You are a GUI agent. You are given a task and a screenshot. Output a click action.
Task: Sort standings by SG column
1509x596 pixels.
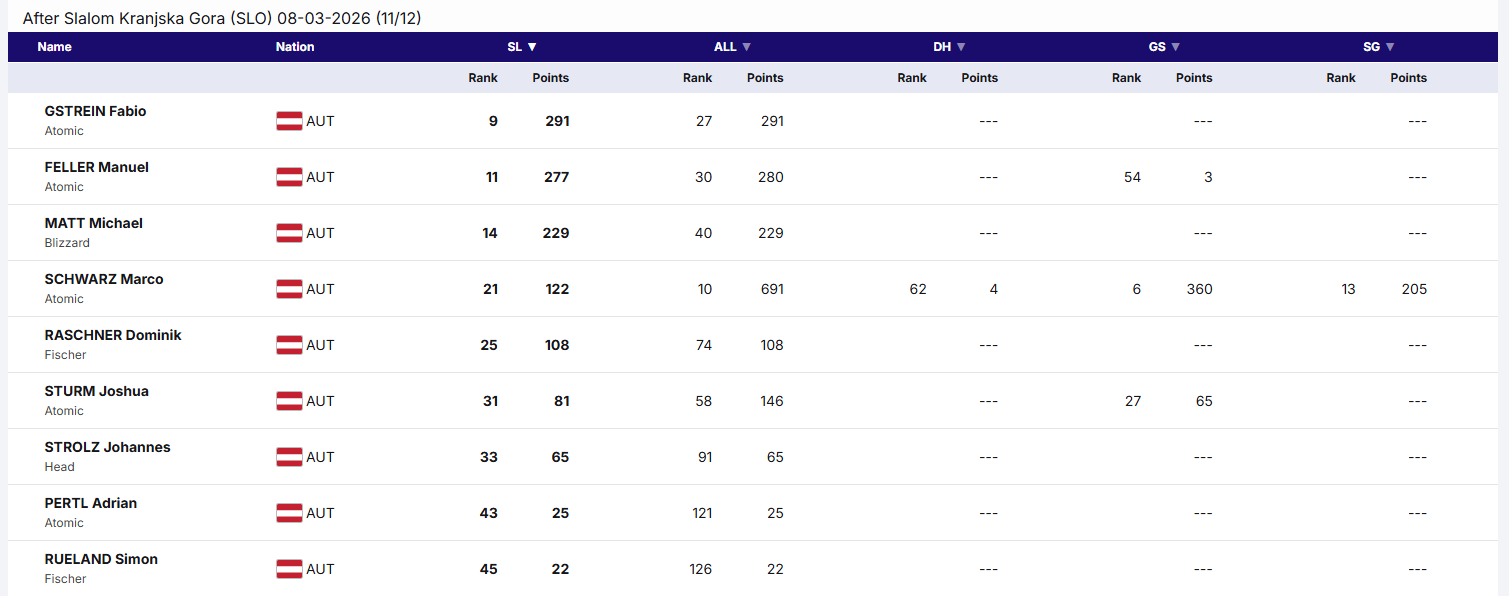(x=1378, y=47)
